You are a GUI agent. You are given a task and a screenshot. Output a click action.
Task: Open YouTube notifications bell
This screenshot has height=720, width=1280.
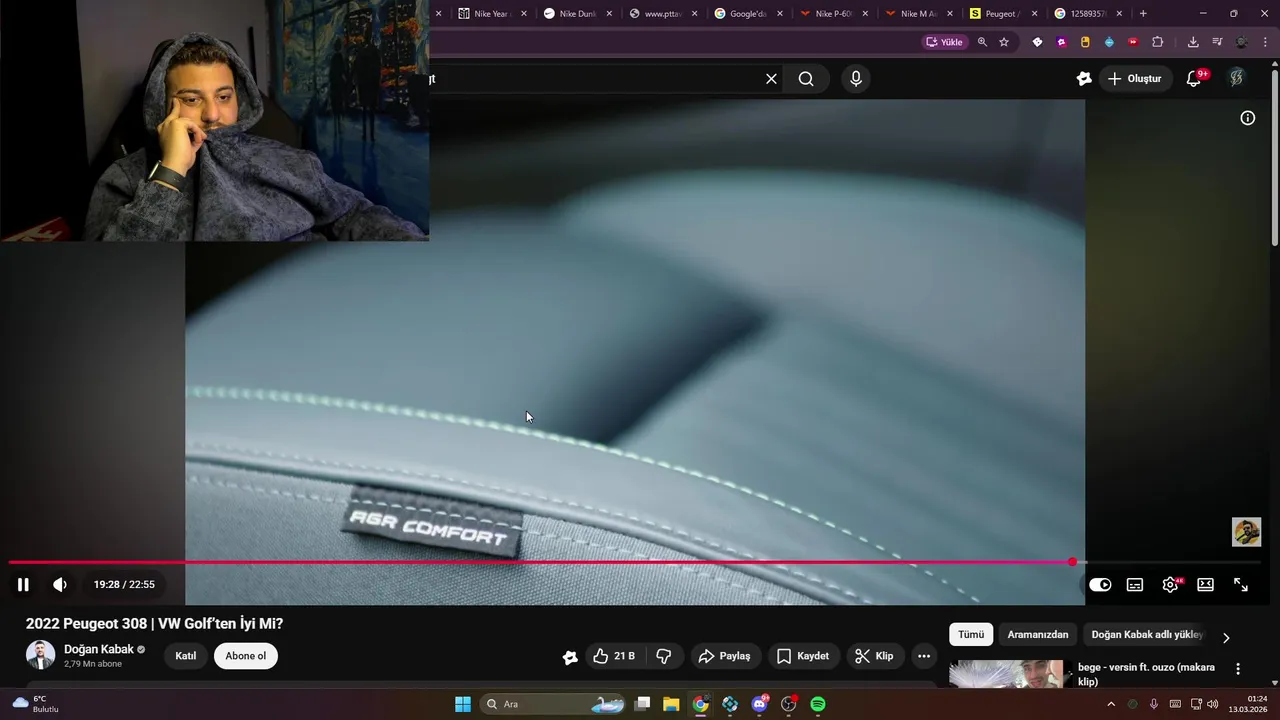click(x=1194, y=79)
